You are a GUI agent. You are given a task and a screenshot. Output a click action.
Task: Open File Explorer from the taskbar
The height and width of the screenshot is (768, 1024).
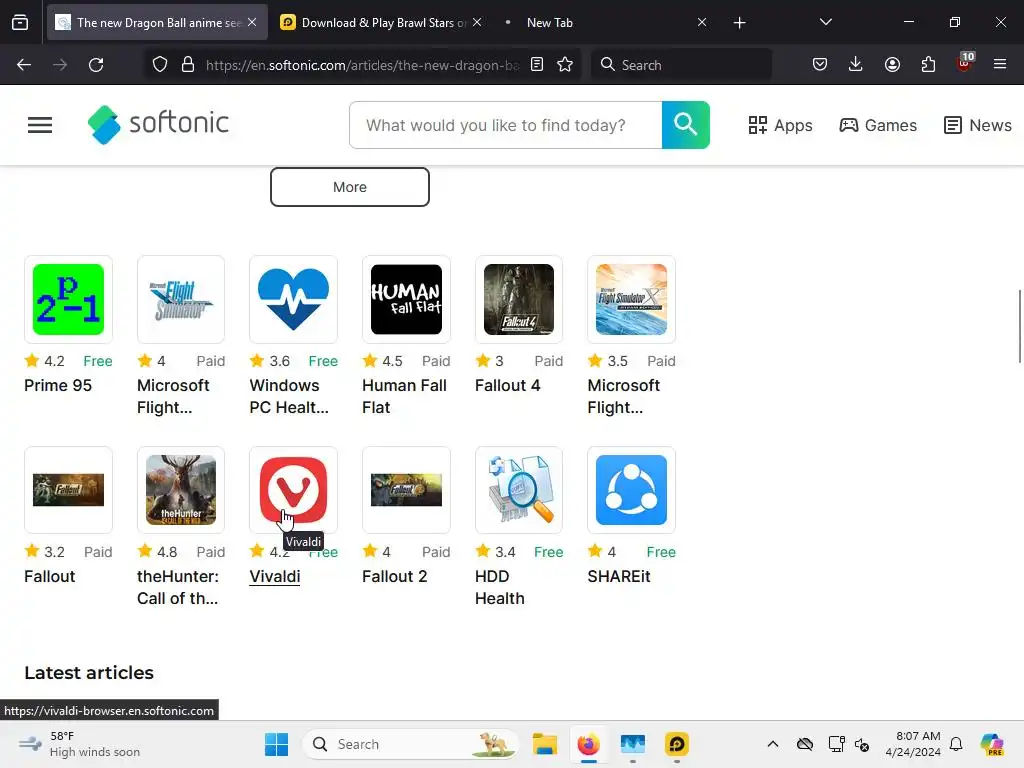point(545,744)
